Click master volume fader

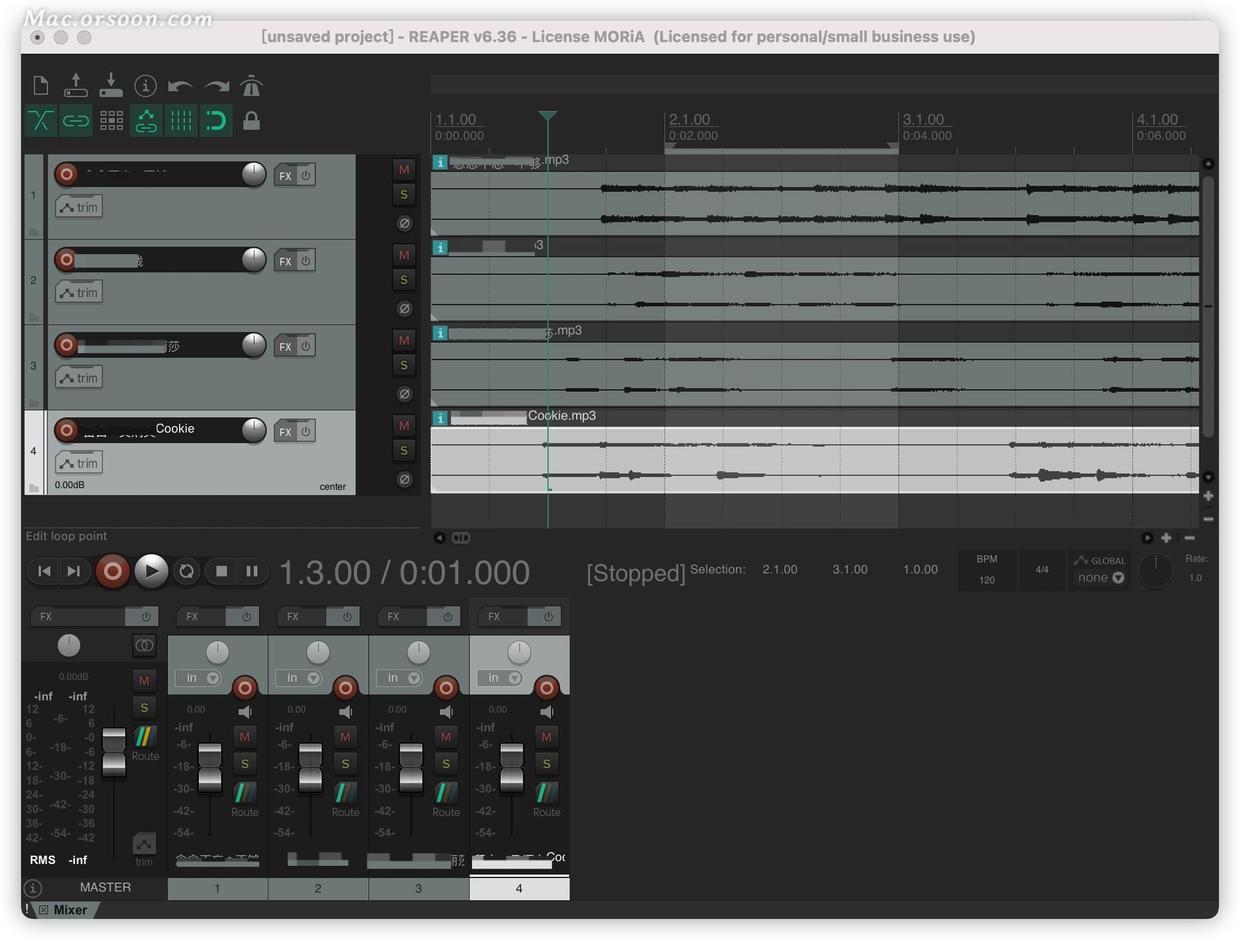click(114, 752)
